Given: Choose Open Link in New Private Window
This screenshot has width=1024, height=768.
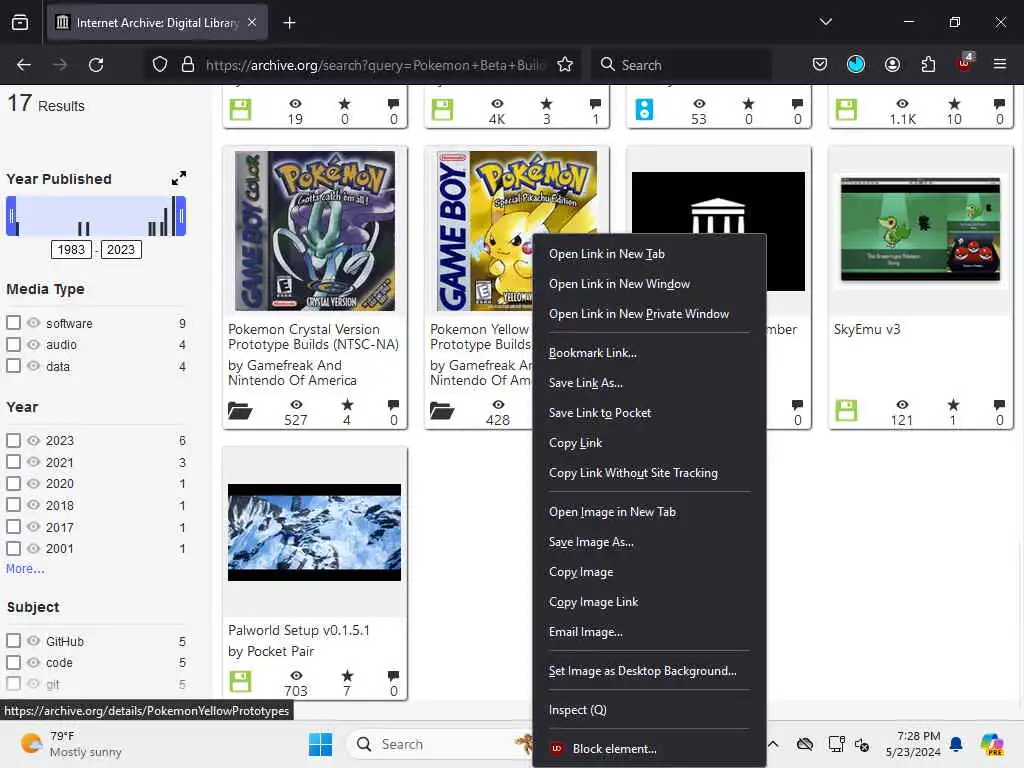Looking at the screenshot, I should pos(649,314).
